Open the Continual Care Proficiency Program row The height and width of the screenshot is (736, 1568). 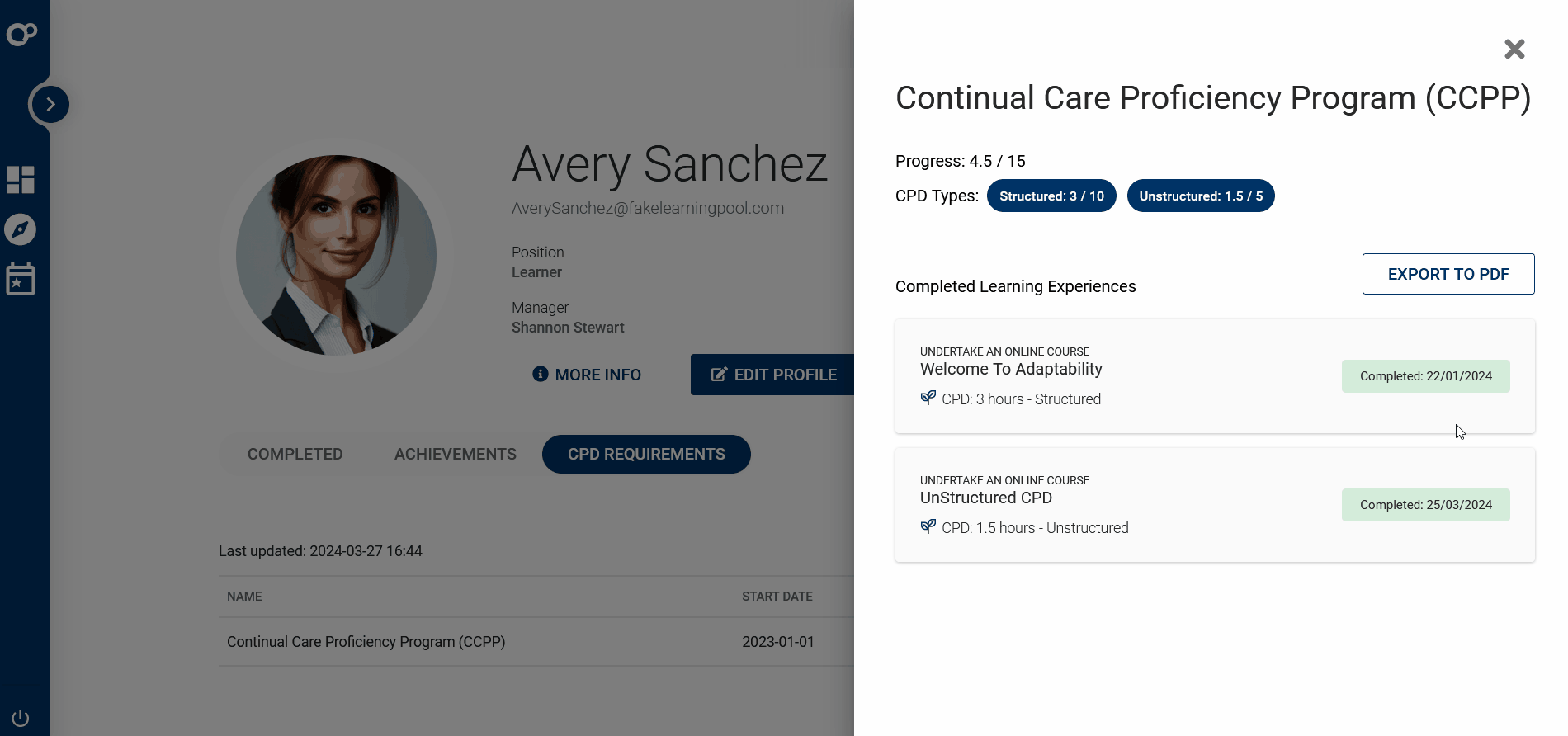click(x=366, y=641)
